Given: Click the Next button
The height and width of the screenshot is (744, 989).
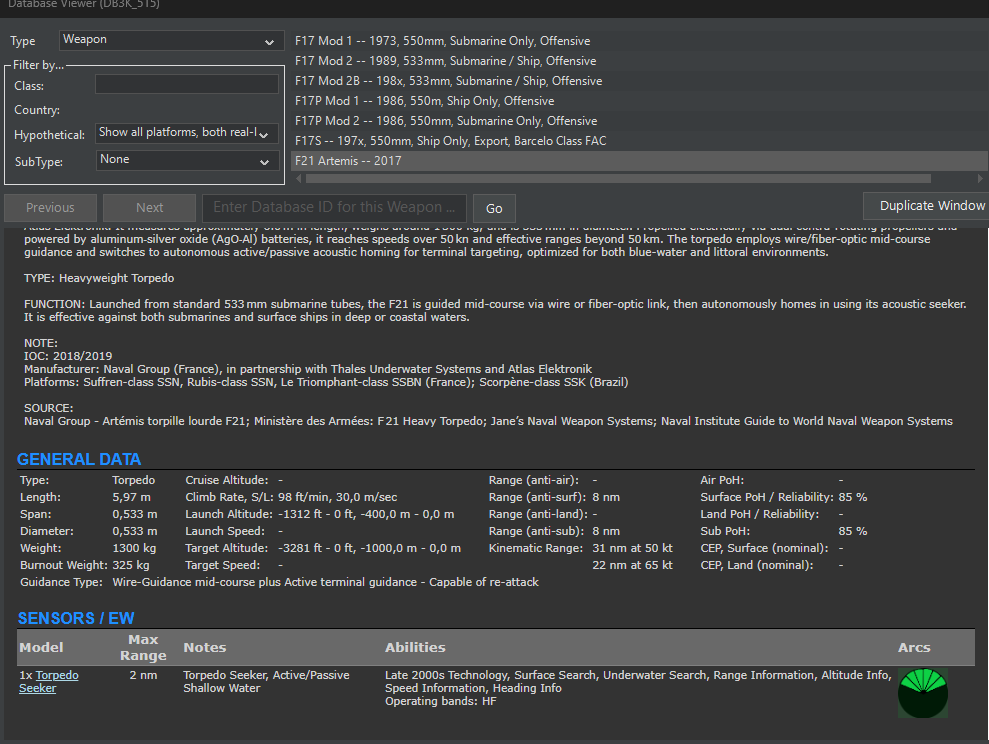Looking at the screenshot, I should point(150,208).
